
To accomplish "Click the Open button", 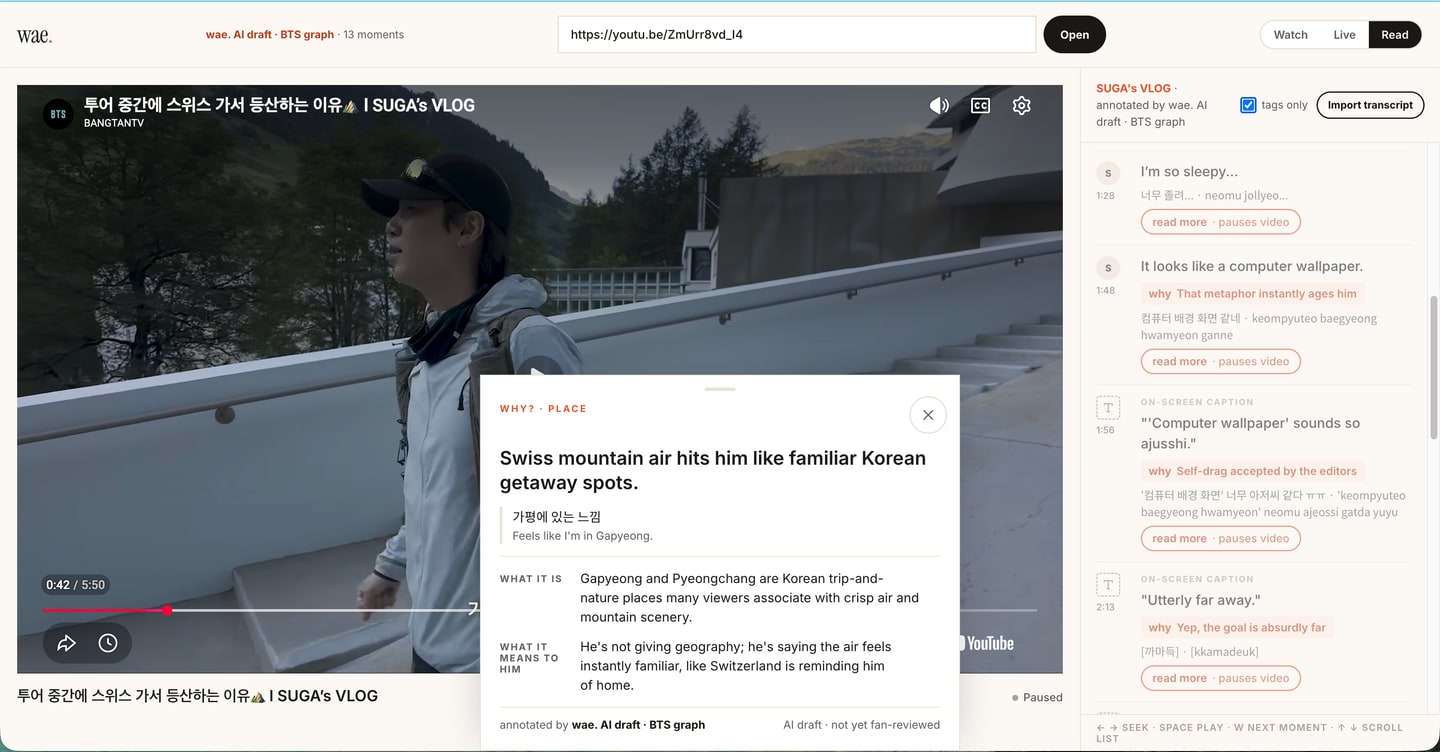I will 1074,34.
